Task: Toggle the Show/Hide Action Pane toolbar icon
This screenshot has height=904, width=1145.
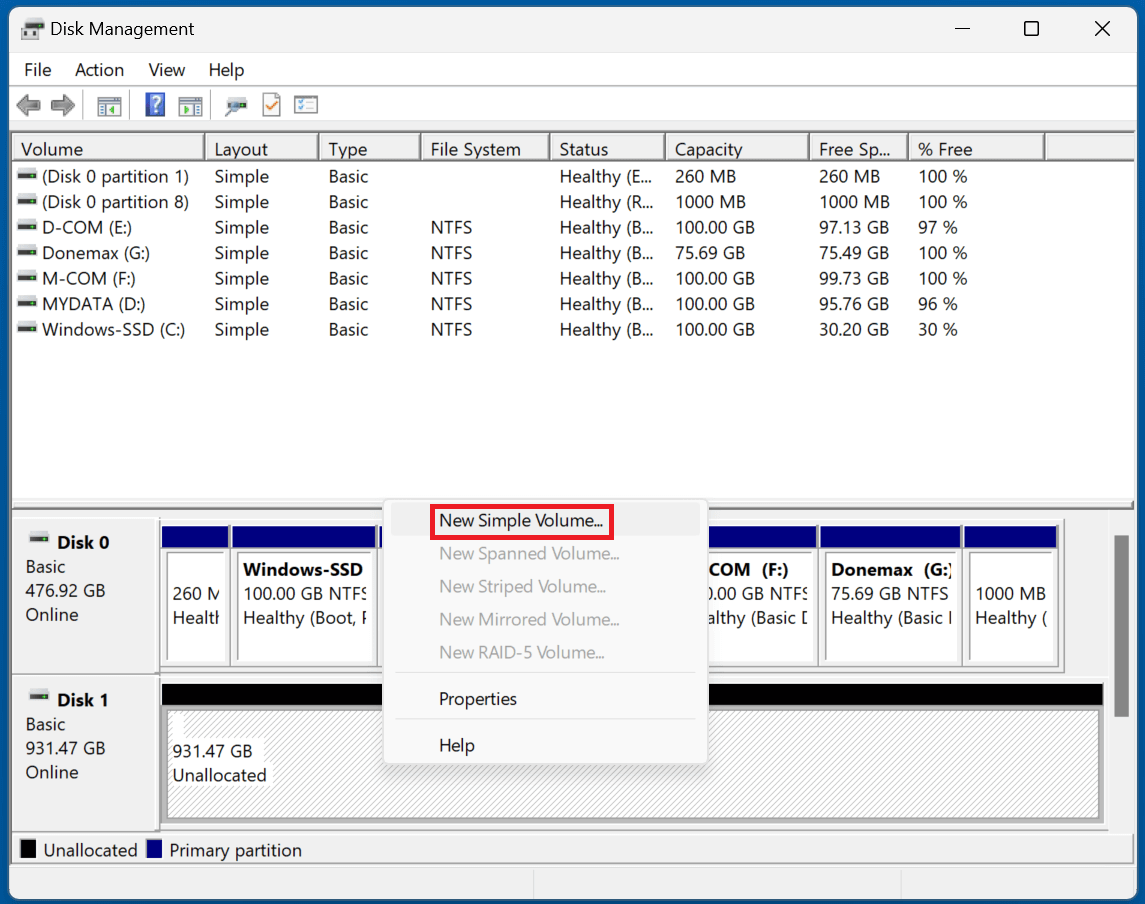Action: point(190,105)
